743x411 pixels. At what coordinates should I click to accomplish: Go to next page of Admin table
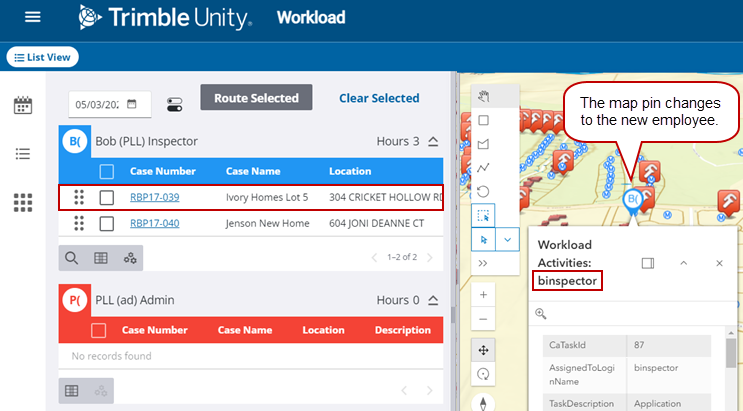(430, 391)
